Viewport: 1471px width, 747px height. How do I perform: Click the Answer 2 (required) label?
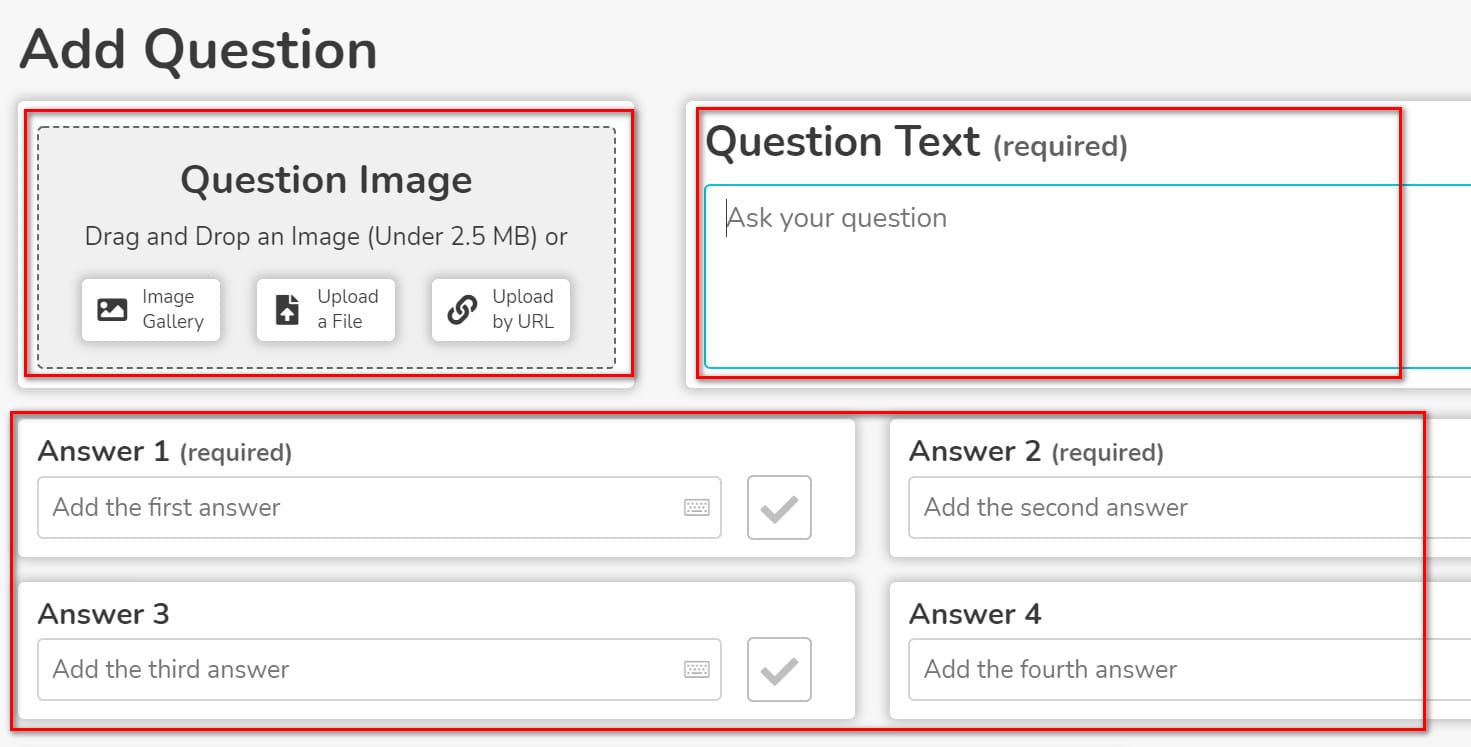pyautogui.click(x=1036, y=452)
